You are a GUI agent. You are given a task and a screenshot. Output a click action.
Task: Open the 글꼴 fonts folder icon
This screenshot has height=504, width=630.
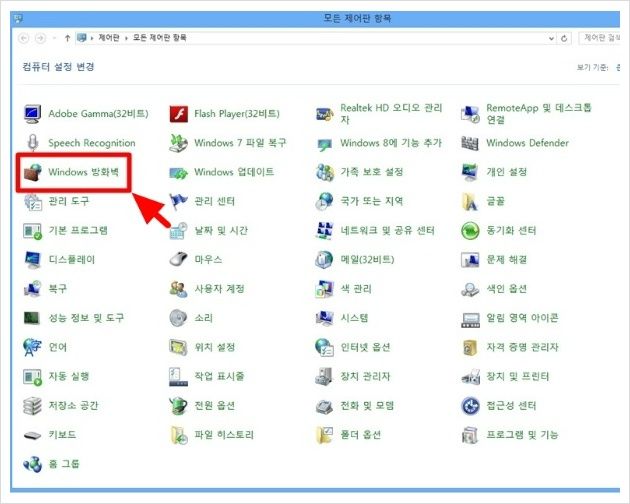(x=470, y=201)
